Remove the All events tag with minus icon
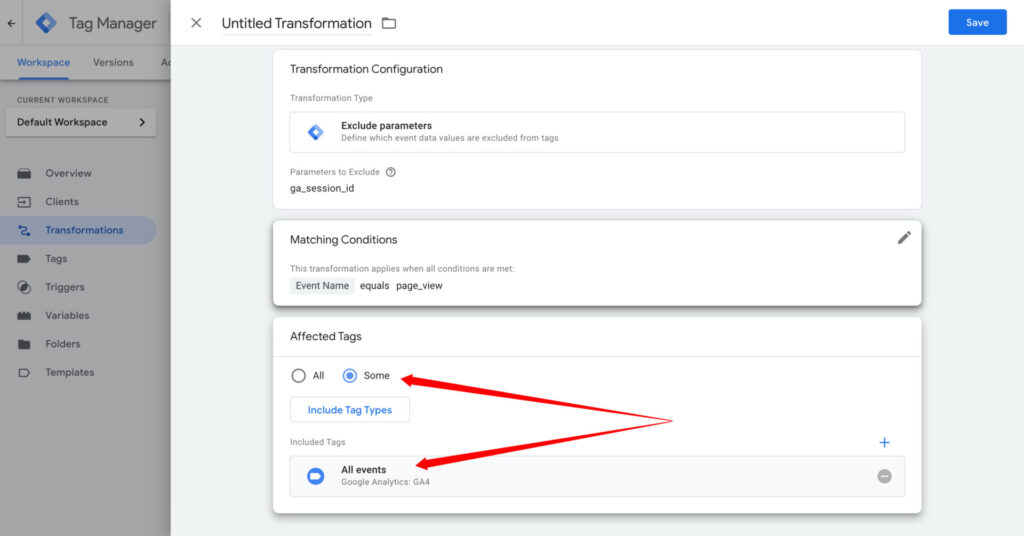 (x=884, y=476)
